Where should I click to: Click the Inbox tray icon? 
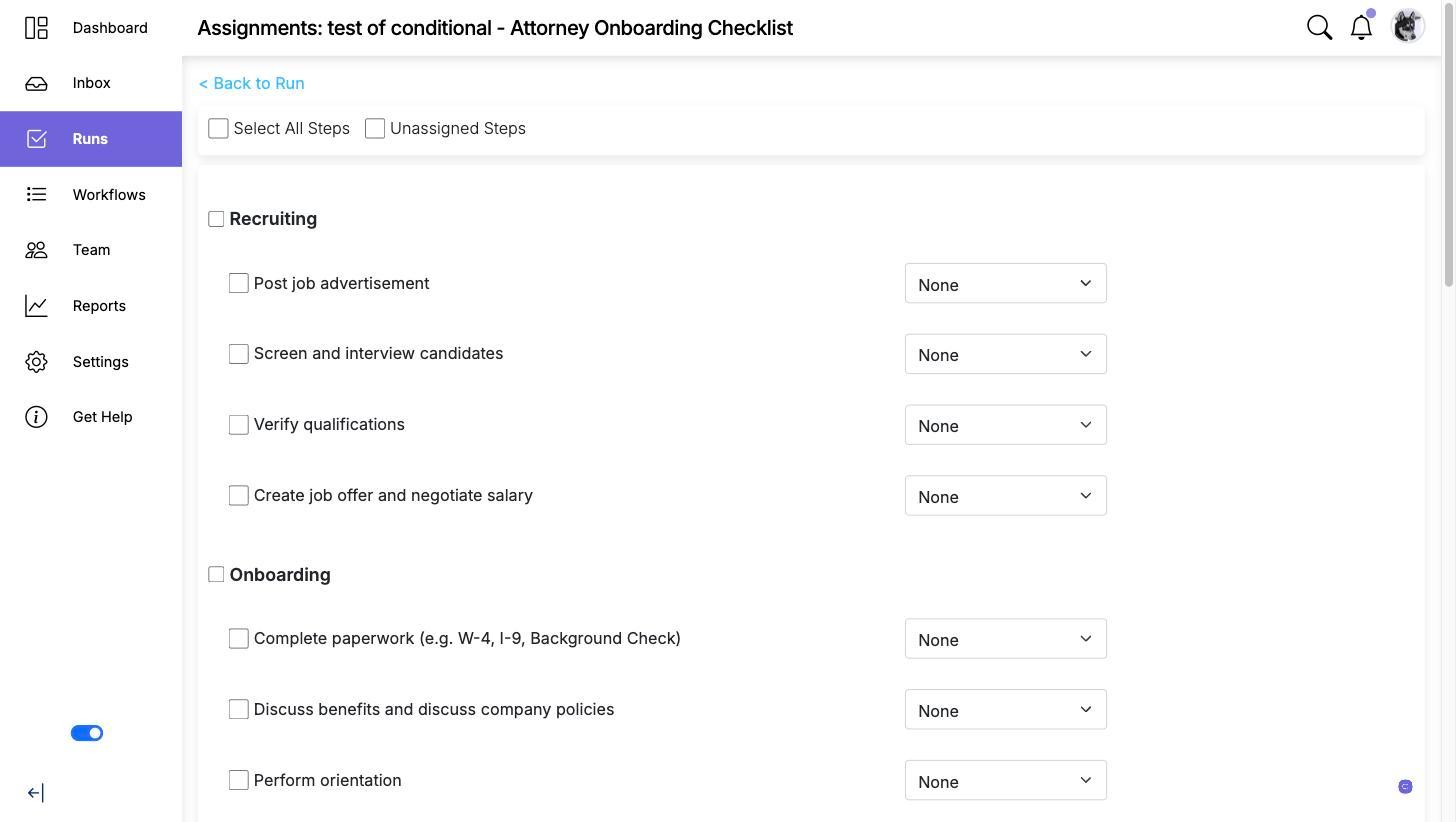pos(36,83)
